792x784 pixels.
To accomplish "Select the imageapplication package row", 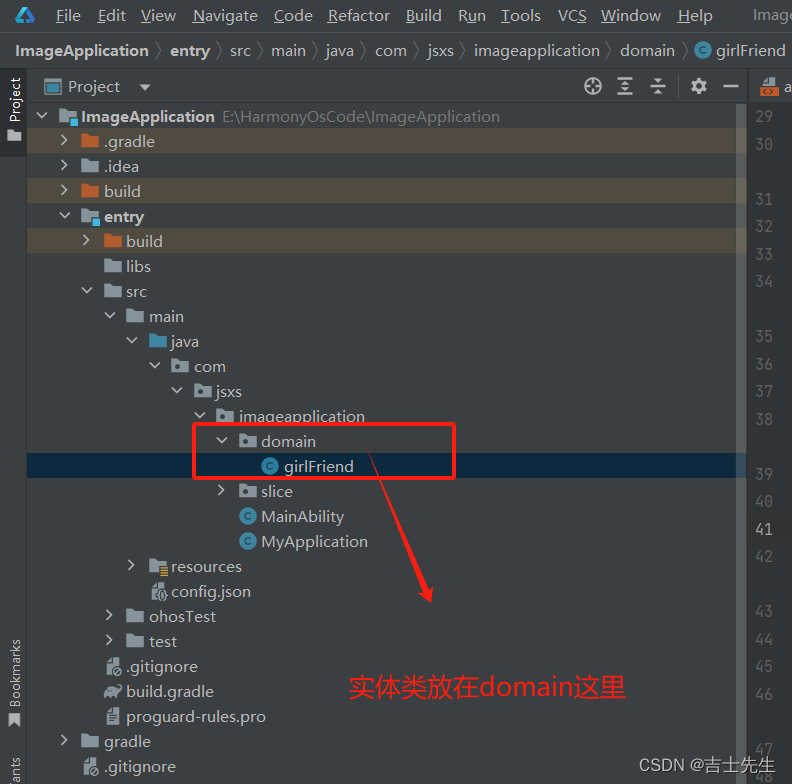I will click(x=386, y=416).
